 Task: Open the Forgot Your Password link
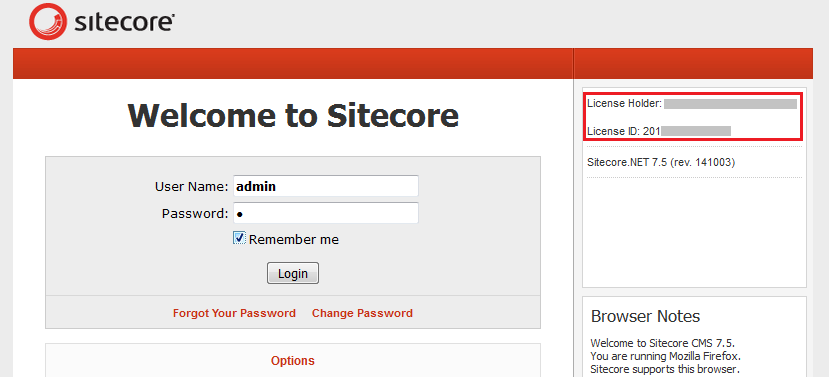tap(234, 313)
